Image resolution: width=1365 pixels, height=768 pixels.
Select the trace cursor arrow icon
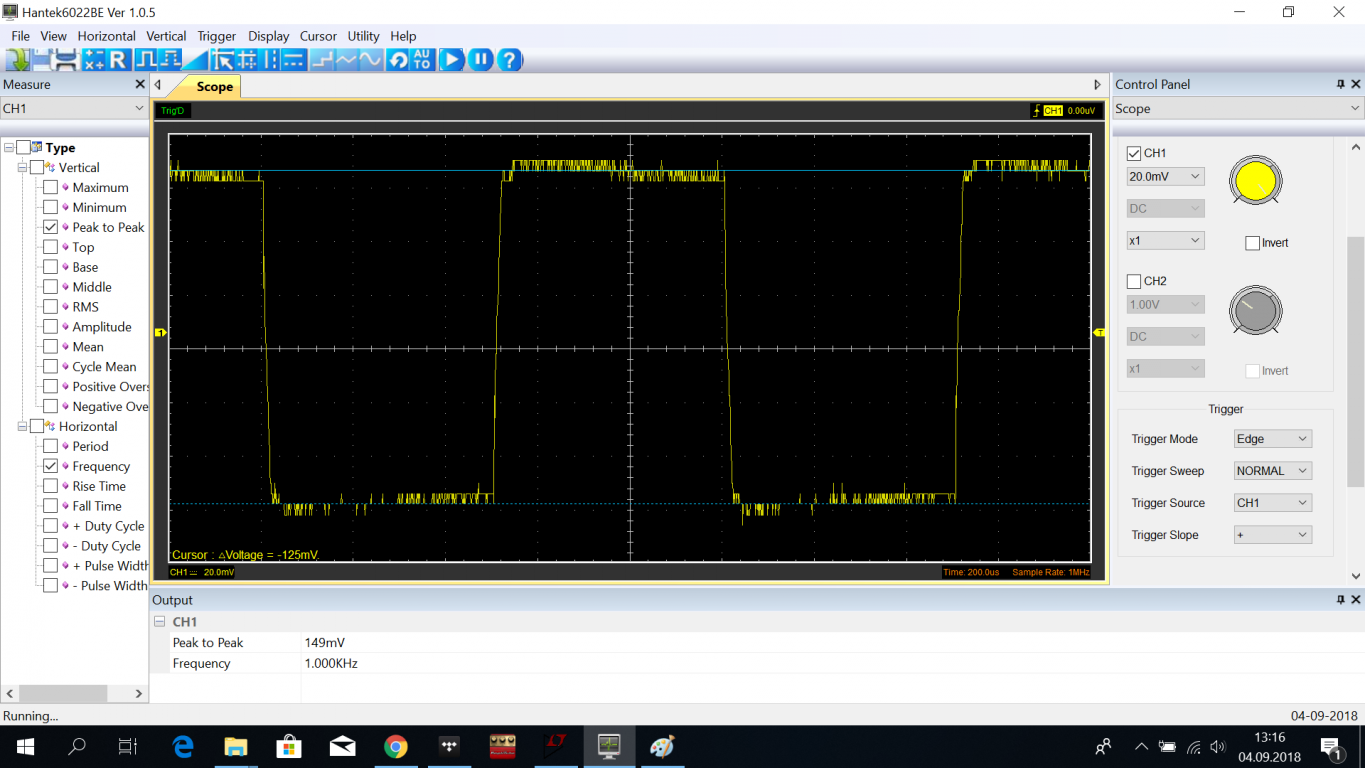[x=223, y=60]
